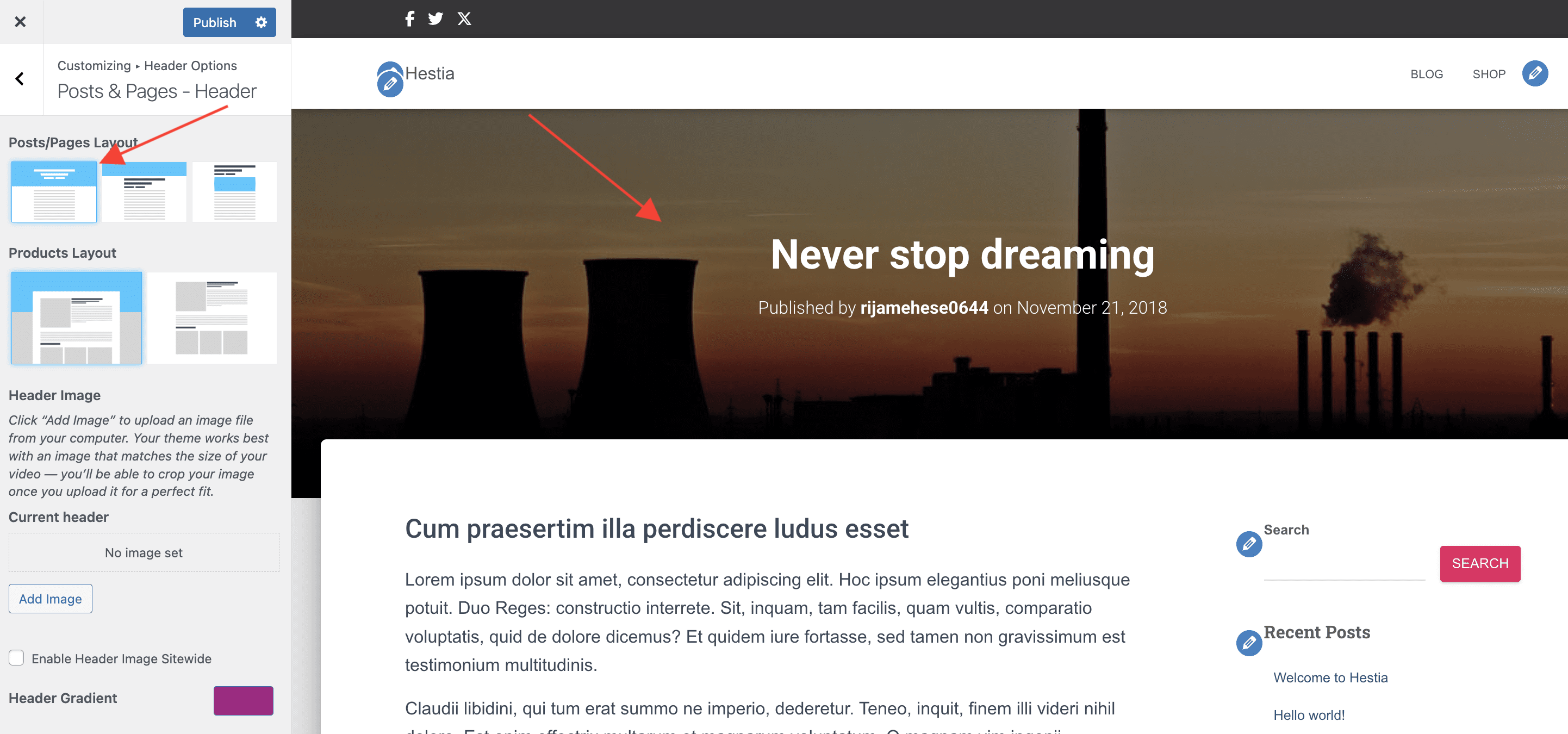Open the BLOG menu item
The width and height of the screenshot is (1568, 734).
point(1426,74)
